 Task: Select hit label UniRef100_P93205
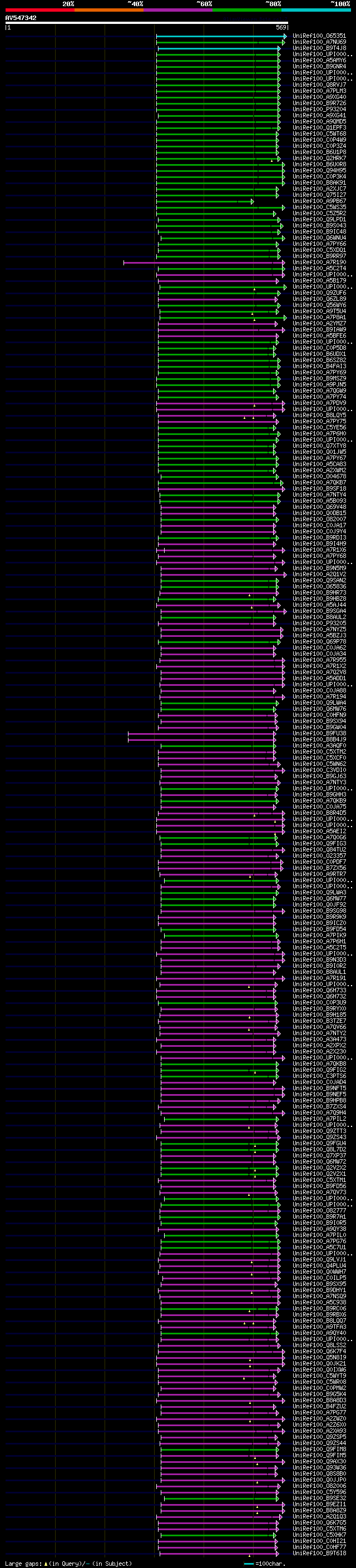319,624
